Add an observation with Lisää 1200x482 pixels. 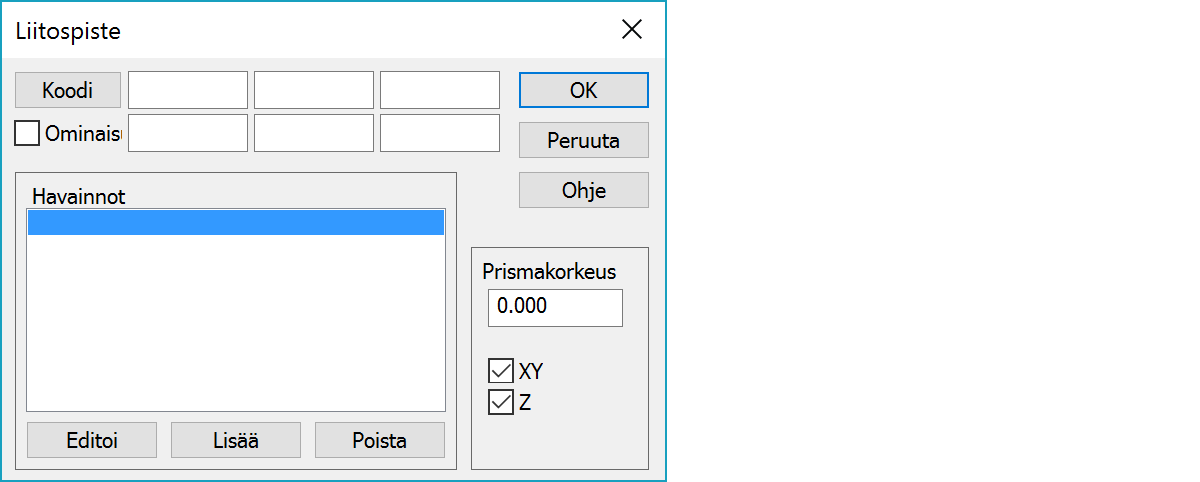point(236,440)
